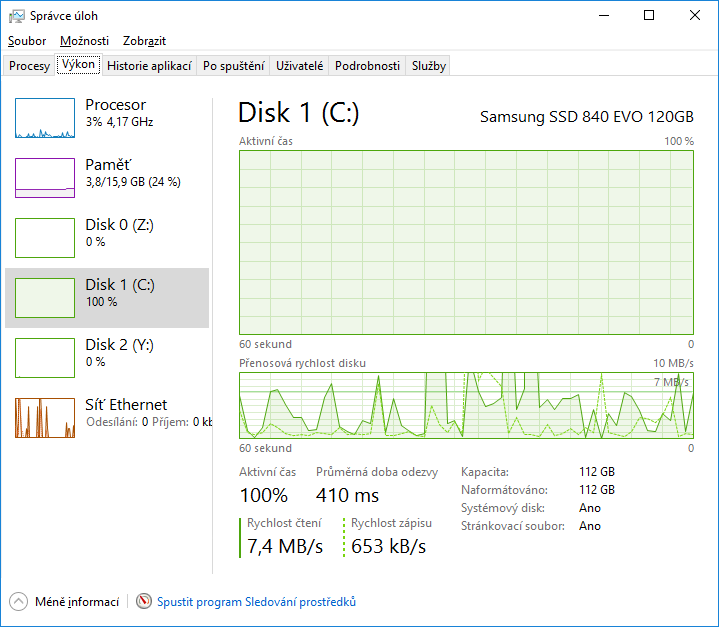The width and height of the screenshot is (719, 630).
Task: Open the Po spuštění tab
Action: tap(233, 66)
